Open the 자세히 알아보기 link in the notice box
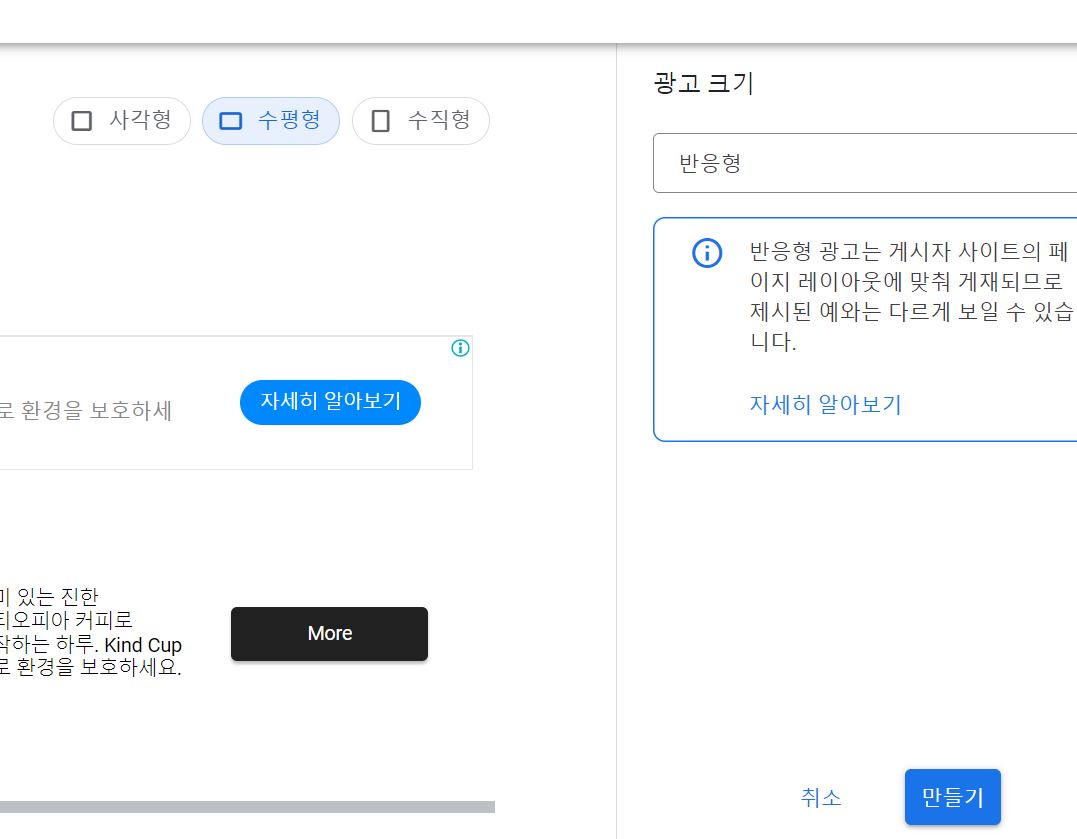The width and height of the screenshot is (1077, 839). [825, 404]
